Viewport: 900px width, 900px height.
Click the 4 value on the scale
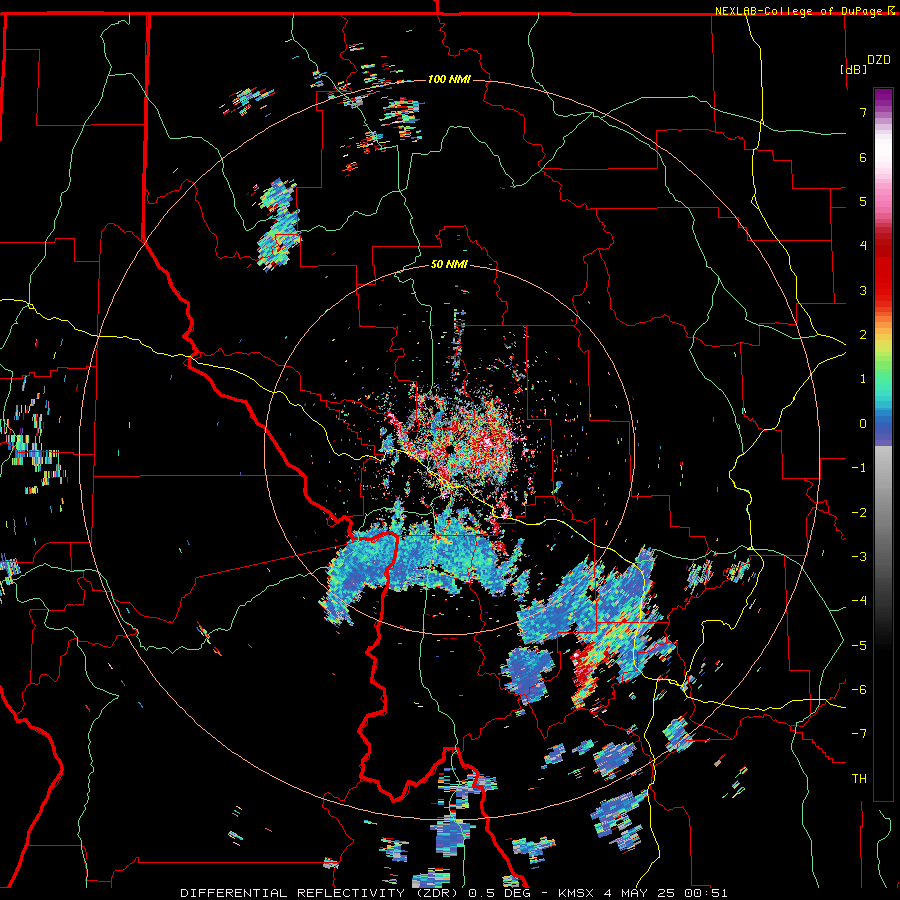(863, 246)
